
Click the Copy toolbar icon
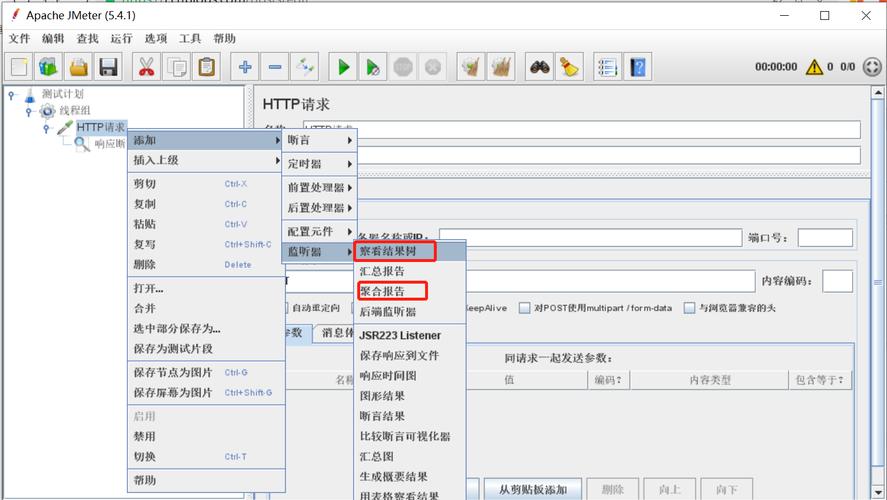176,67
